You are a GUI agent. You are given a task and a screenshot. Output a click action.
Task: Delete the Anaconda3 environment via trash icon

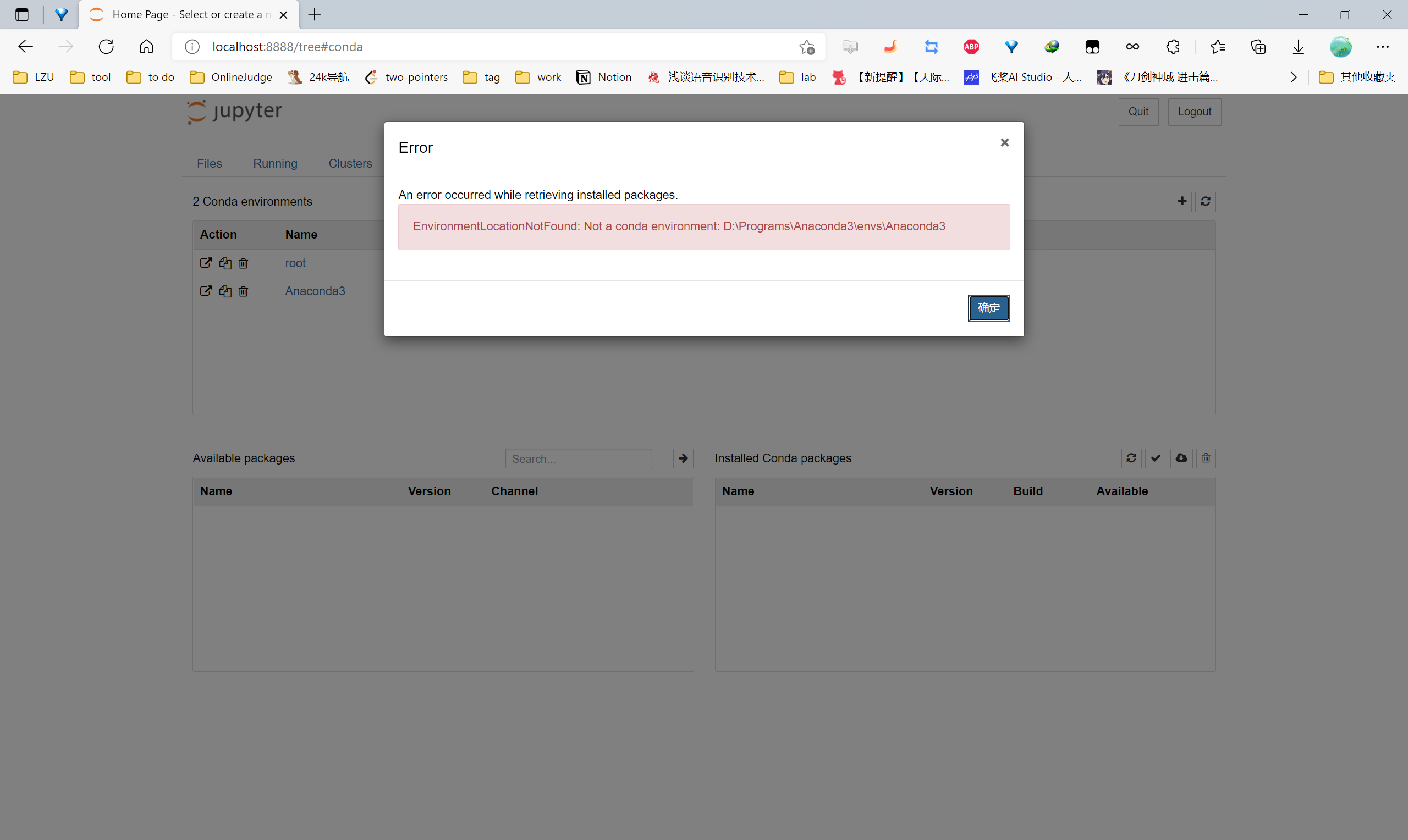244,291
